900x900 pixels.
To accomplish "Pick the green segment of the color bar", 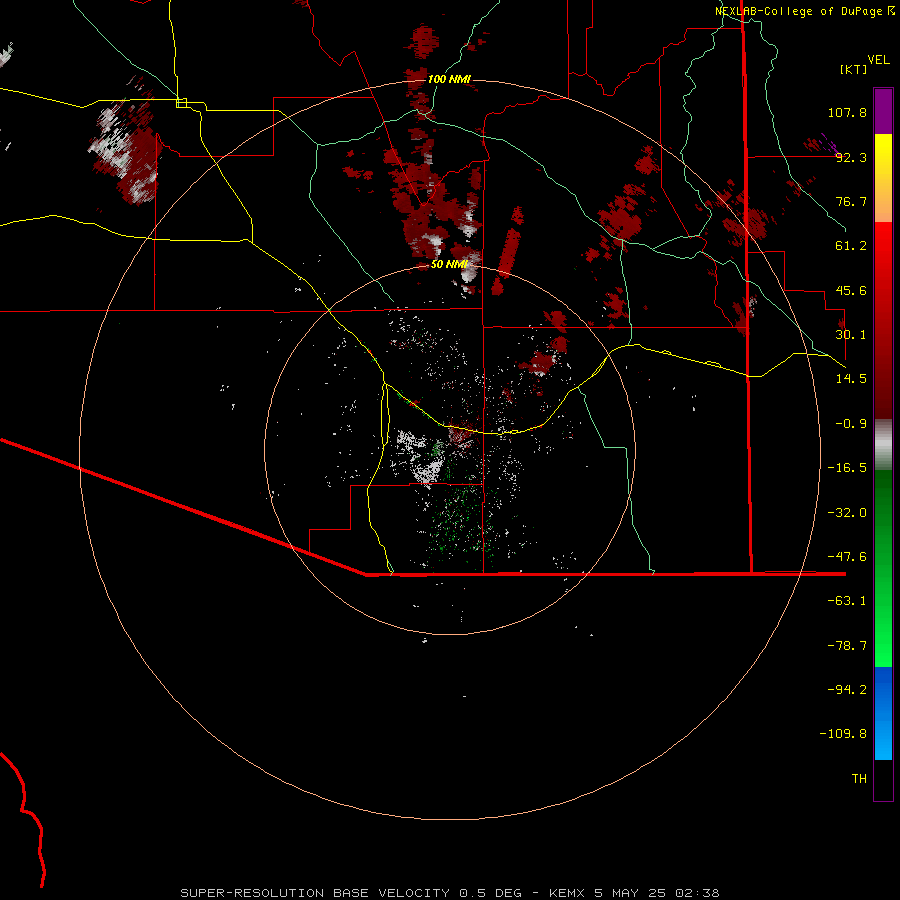I will tap(883, 568).
